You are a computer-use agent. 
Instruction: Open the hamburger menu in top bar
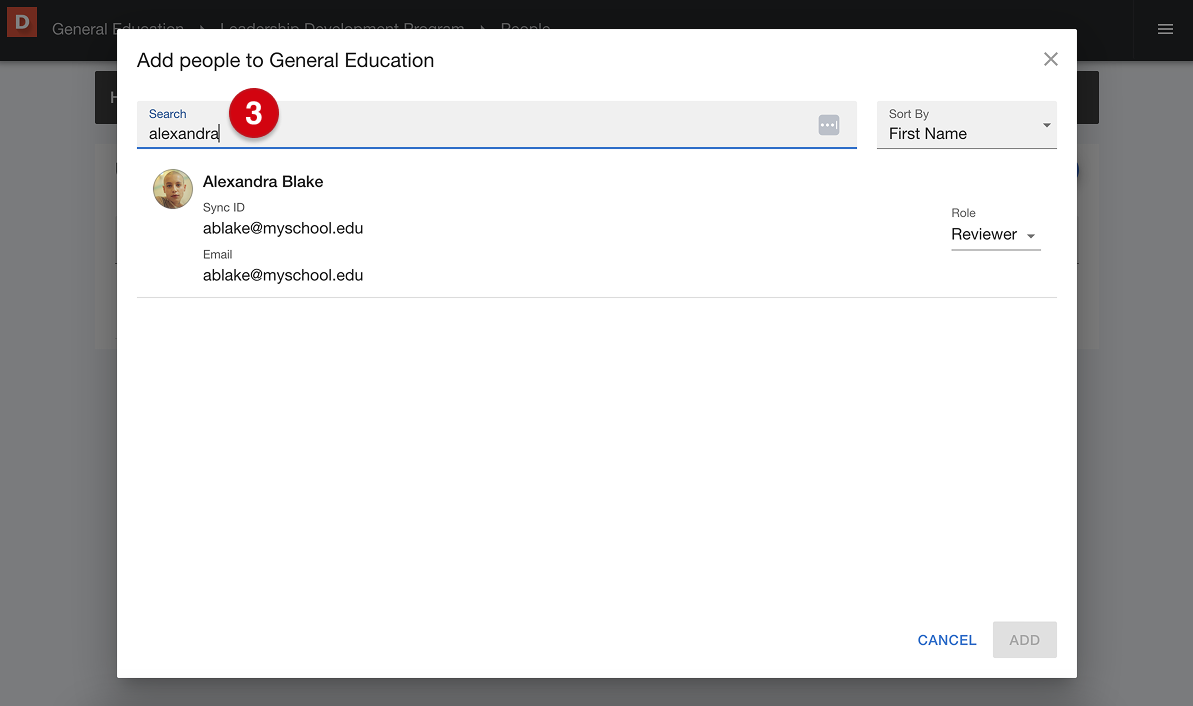pos(1165,29)
